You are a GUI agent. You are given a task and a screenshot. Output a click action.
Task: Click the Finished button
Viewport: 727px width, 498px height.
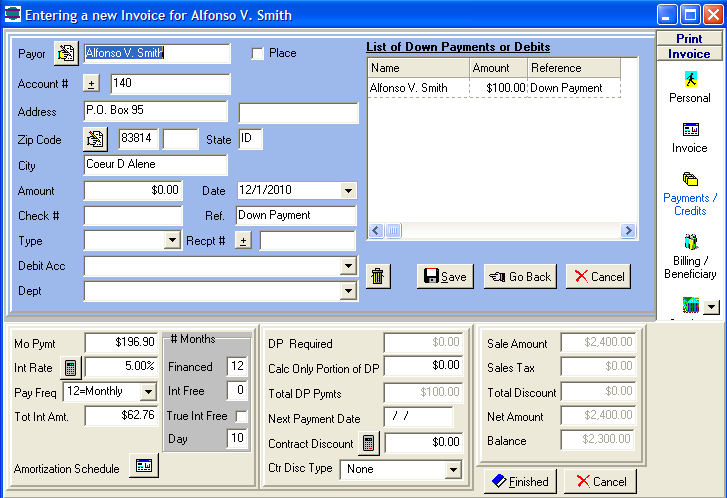pos(519,481)
